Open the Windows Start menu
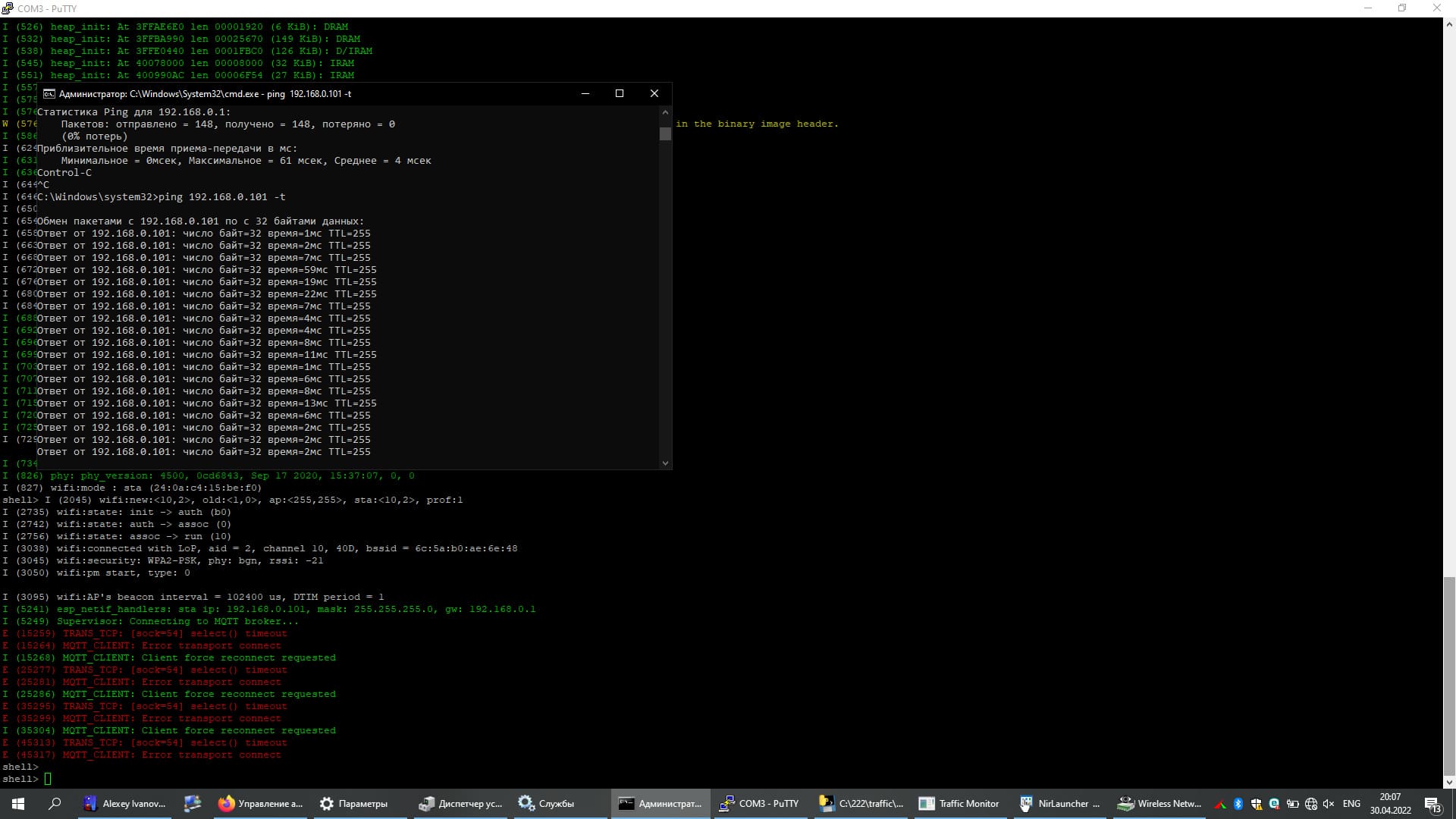1456x819 pixels. click(x=18, y=804)
